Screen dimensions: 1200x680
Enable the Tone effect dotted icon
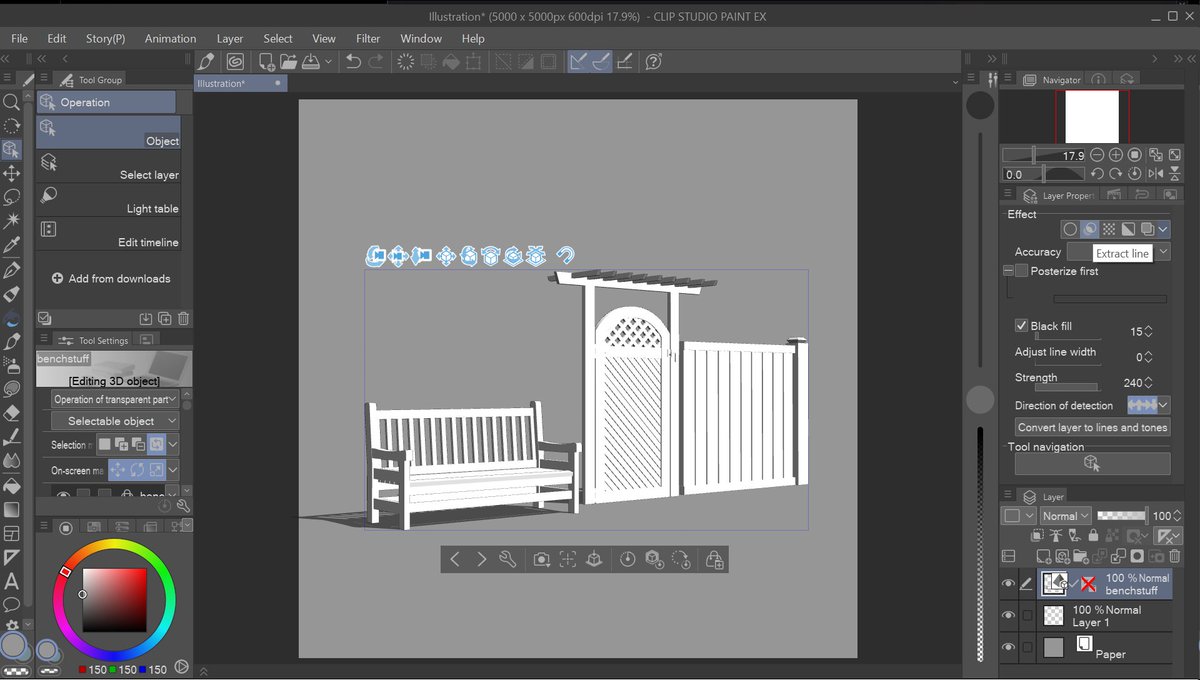click(x=1109, y=229)
